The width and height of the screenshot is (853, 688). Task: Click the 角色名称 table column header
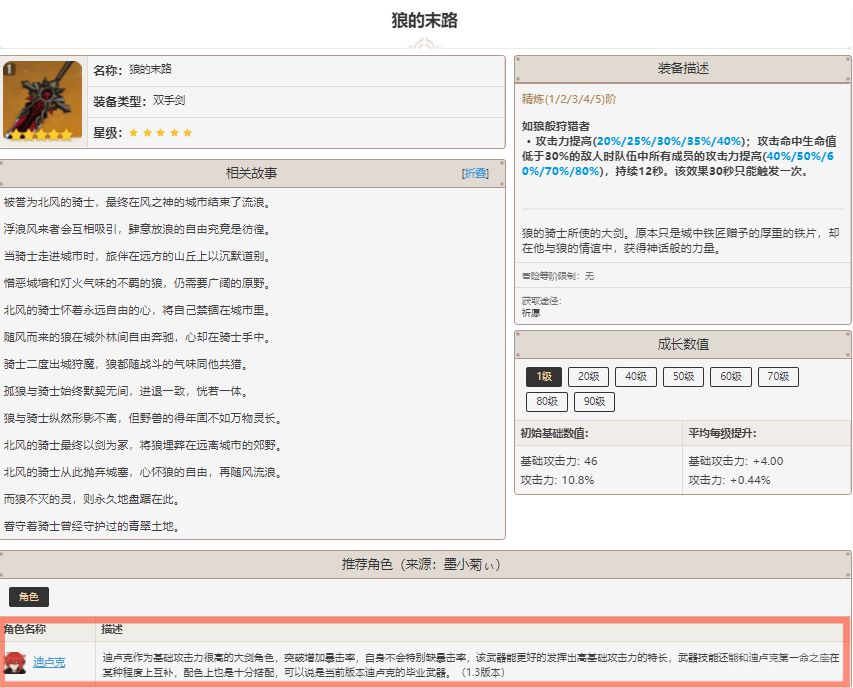click(24, 629)
